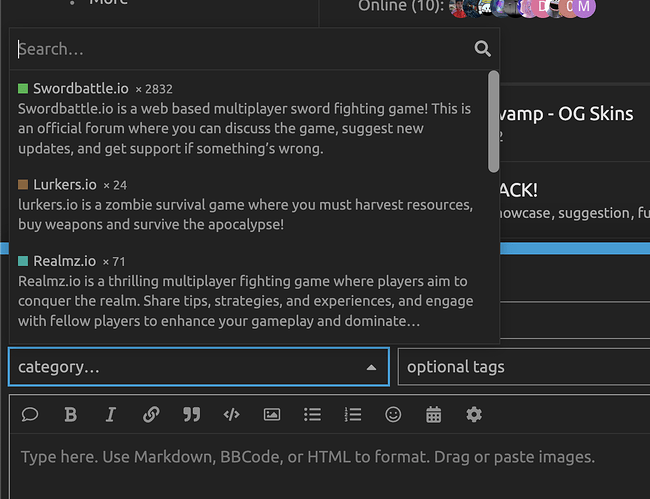
Task: Click the Swordbattle.io category description text
Action: (x=245, y=128)
